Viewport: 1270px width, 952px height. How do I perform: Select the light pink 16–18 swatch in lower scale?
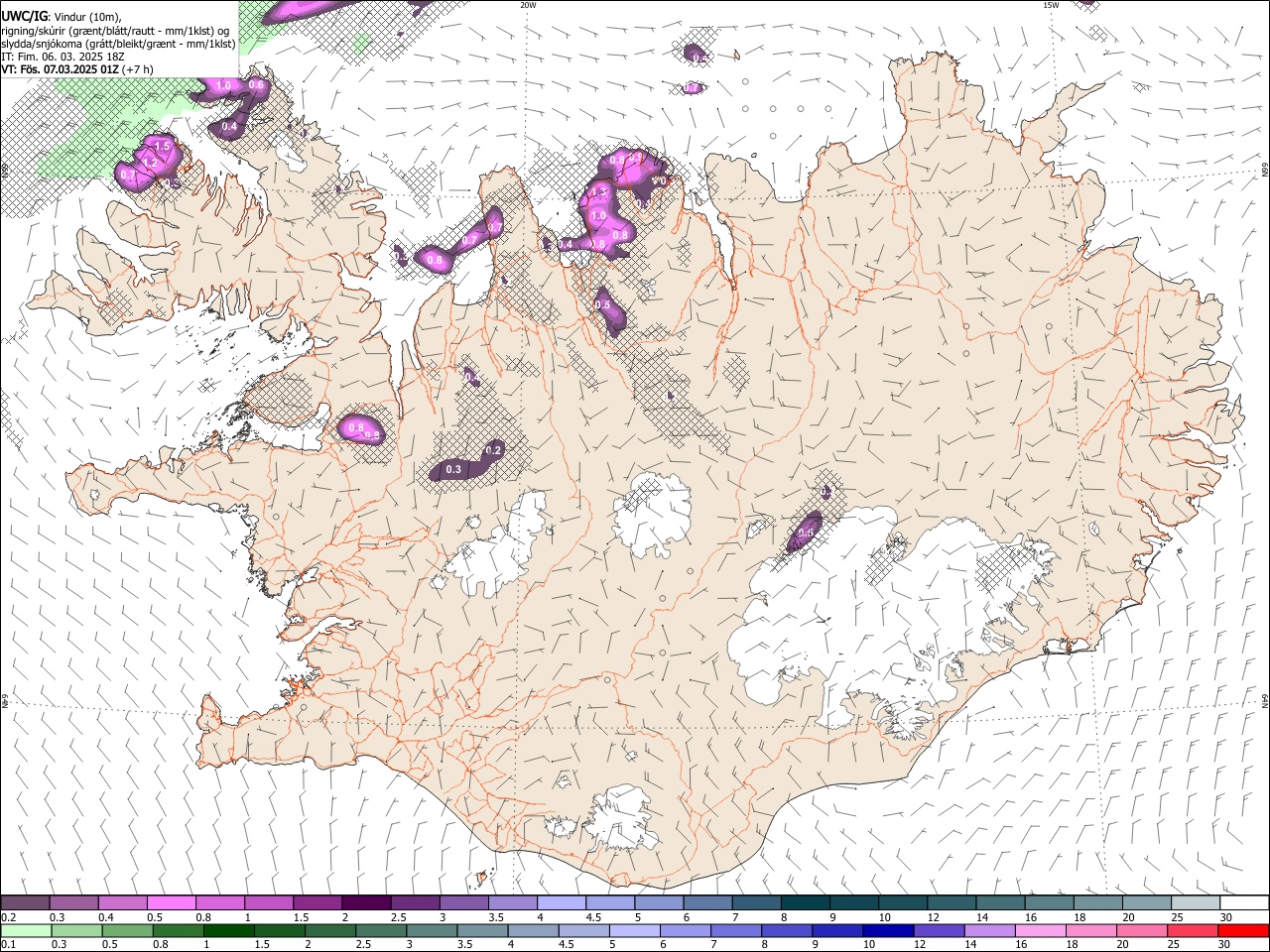point(1039,930)
